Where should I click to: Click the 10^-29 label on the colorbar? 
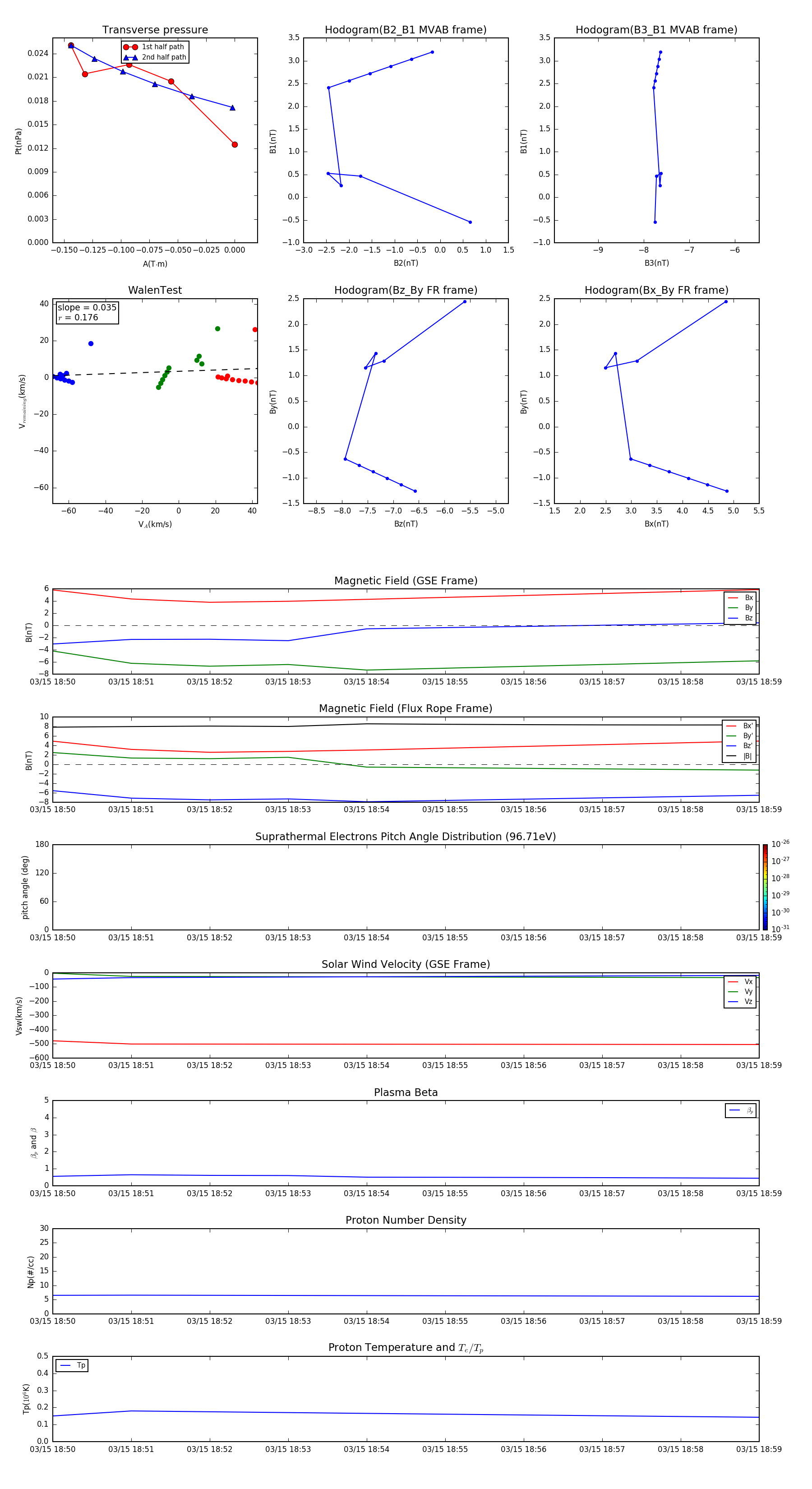tap(780, 895)
